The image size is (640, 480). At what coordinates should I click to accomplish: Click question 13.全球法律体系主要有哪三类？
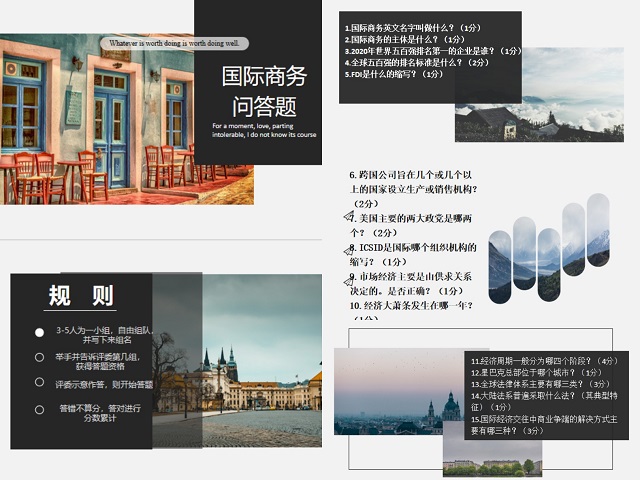point(540,384)
